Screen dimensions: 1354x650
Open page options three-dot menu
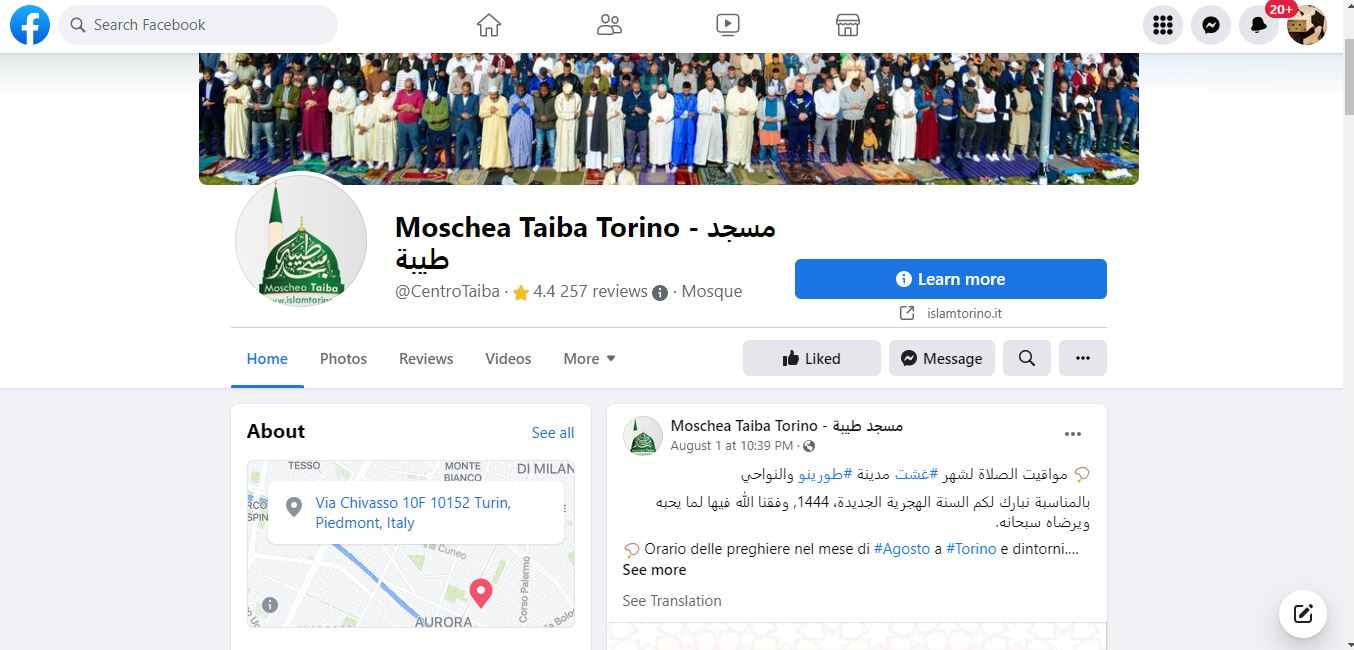1083,358
